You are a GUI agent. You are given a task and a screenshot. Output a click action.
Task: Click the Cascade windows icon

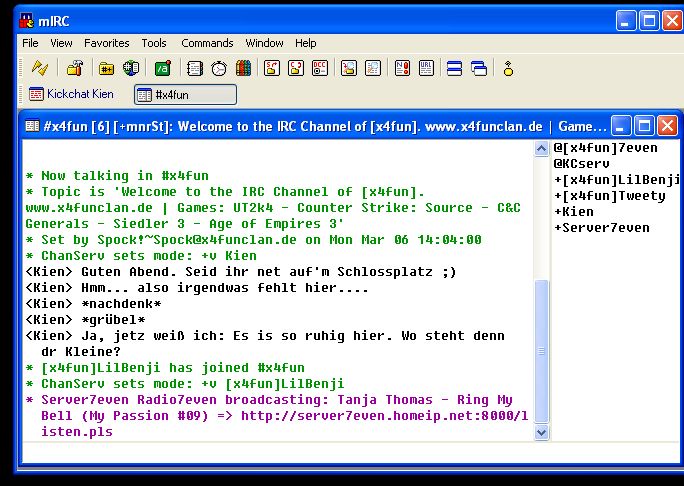point(479,68)
